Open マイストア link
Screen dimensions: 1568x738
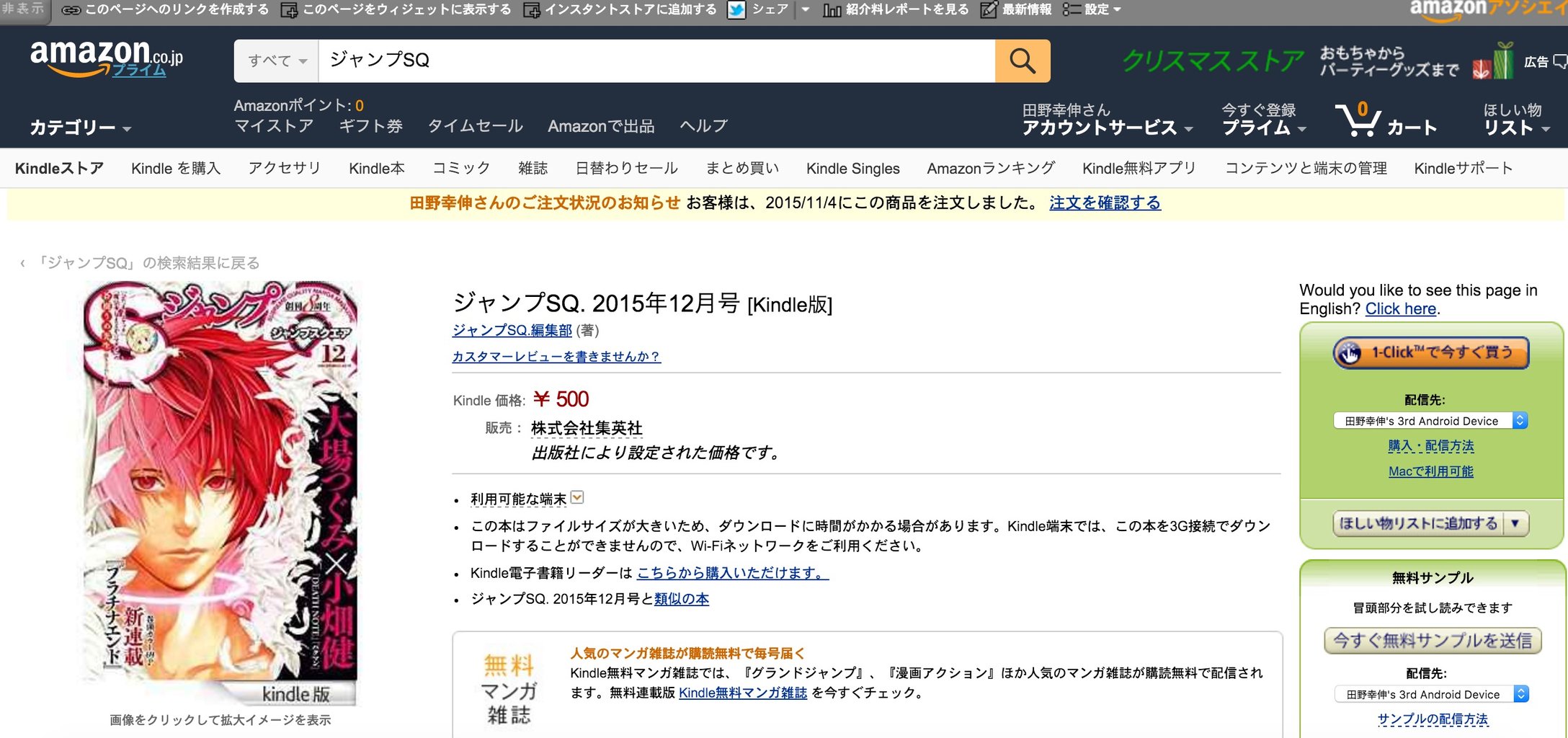(x=274, y=126)
